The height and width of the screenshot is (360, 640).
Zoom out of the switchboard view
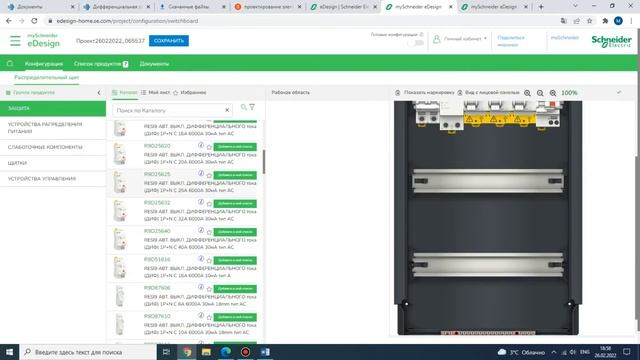pyautogui.click(x=540, y=93)
